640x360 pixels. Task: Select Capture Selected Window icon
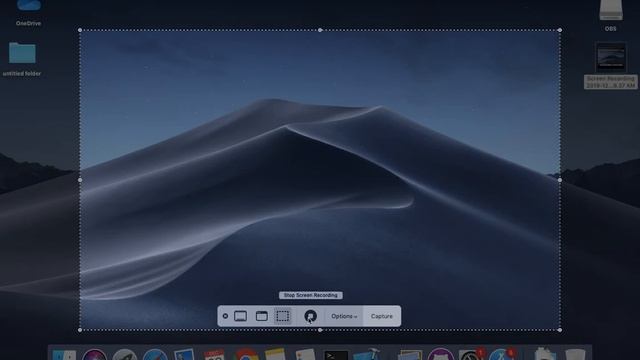pos(262,316)
